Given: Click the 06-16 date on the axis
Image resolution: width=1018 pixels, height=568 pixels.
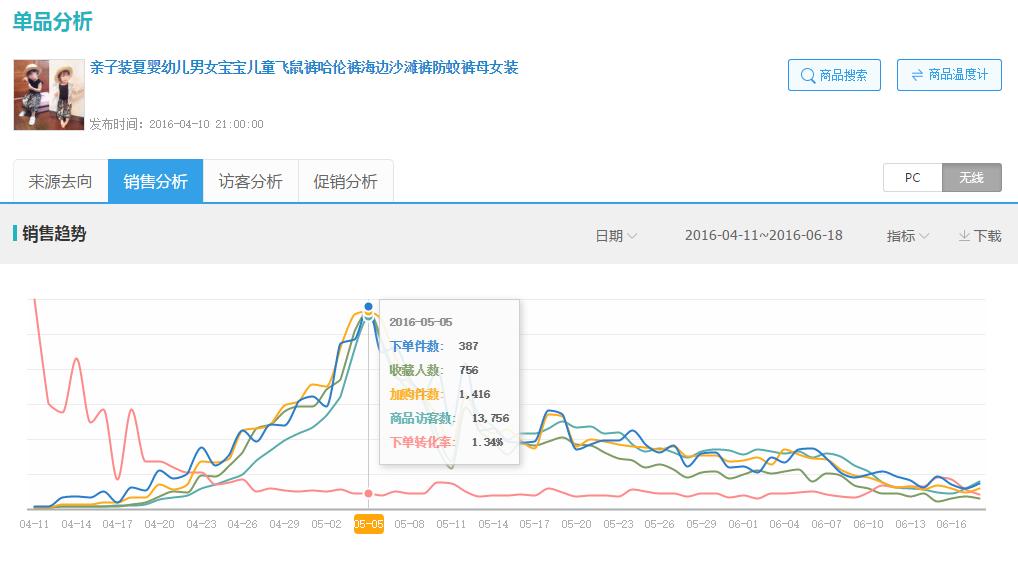Looking at the screenshot, I should coord(951,524).
